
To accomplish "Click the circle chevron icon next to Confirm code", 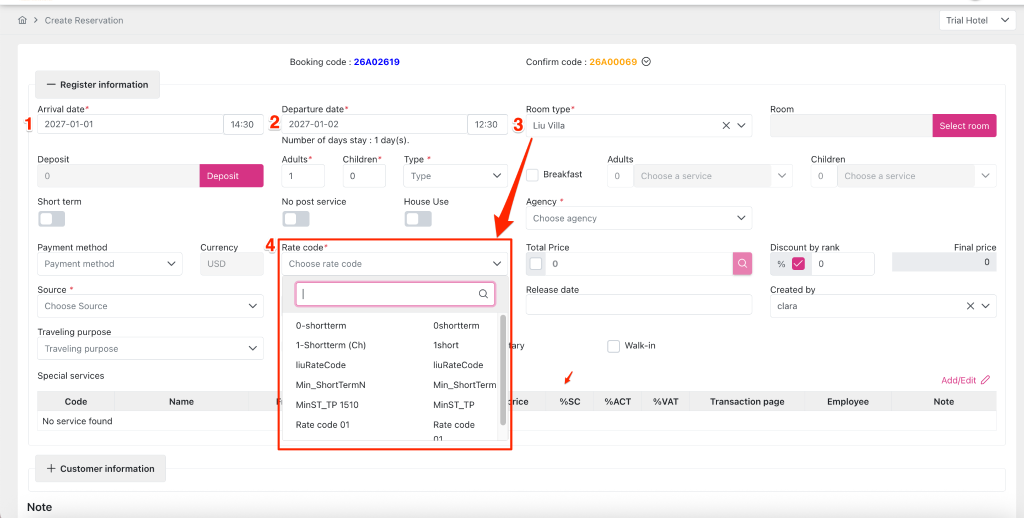I will [x=646, y=62].
